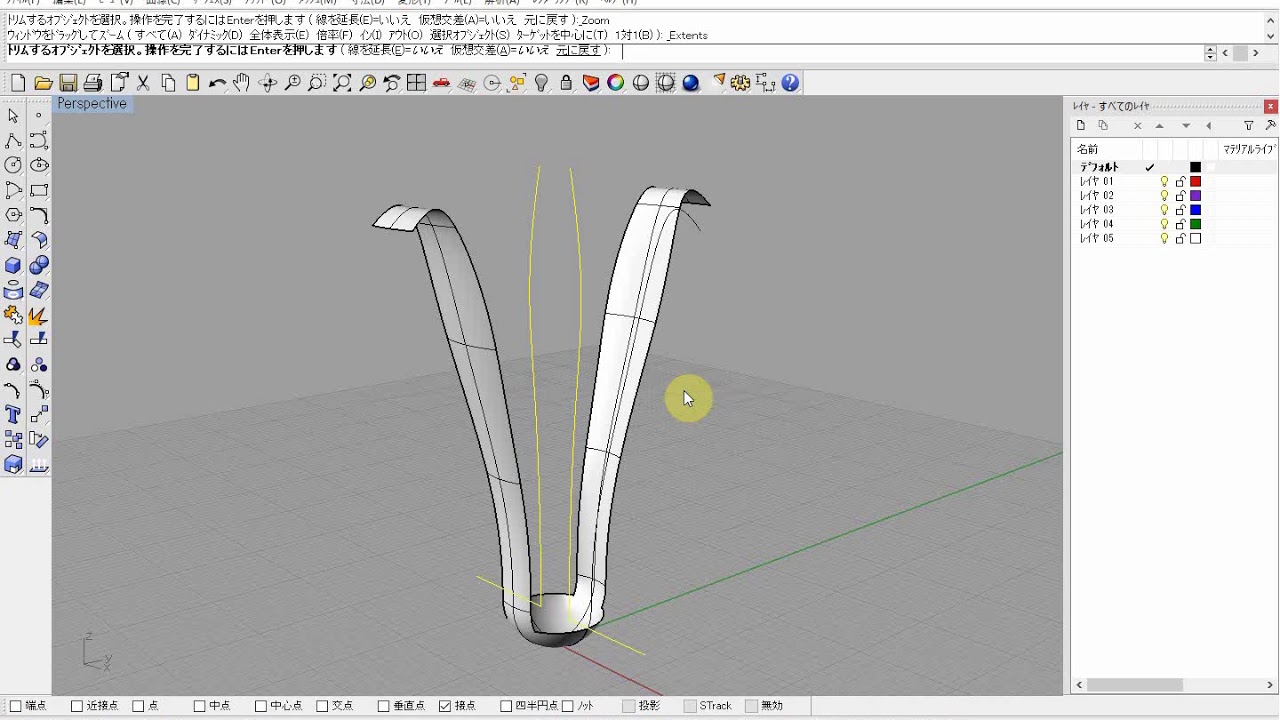Click the layer filter funnel icon
This screenshot has height=720, width=1280.
pyautogui.click(x=1248, y=126)
